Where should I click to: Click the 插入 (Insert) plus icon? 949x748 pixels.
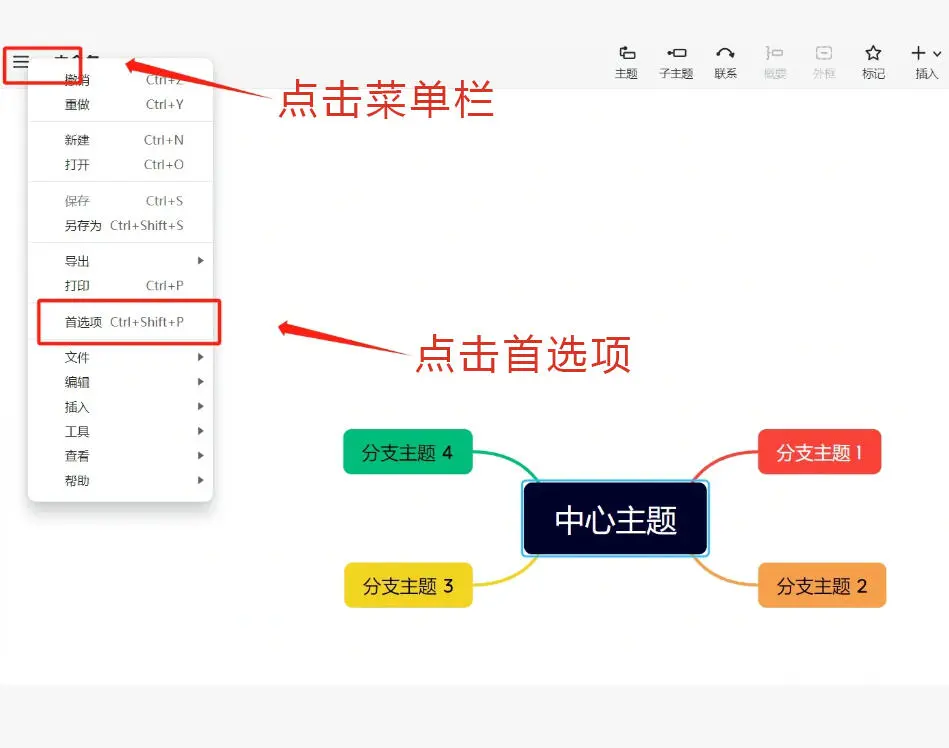921,58
